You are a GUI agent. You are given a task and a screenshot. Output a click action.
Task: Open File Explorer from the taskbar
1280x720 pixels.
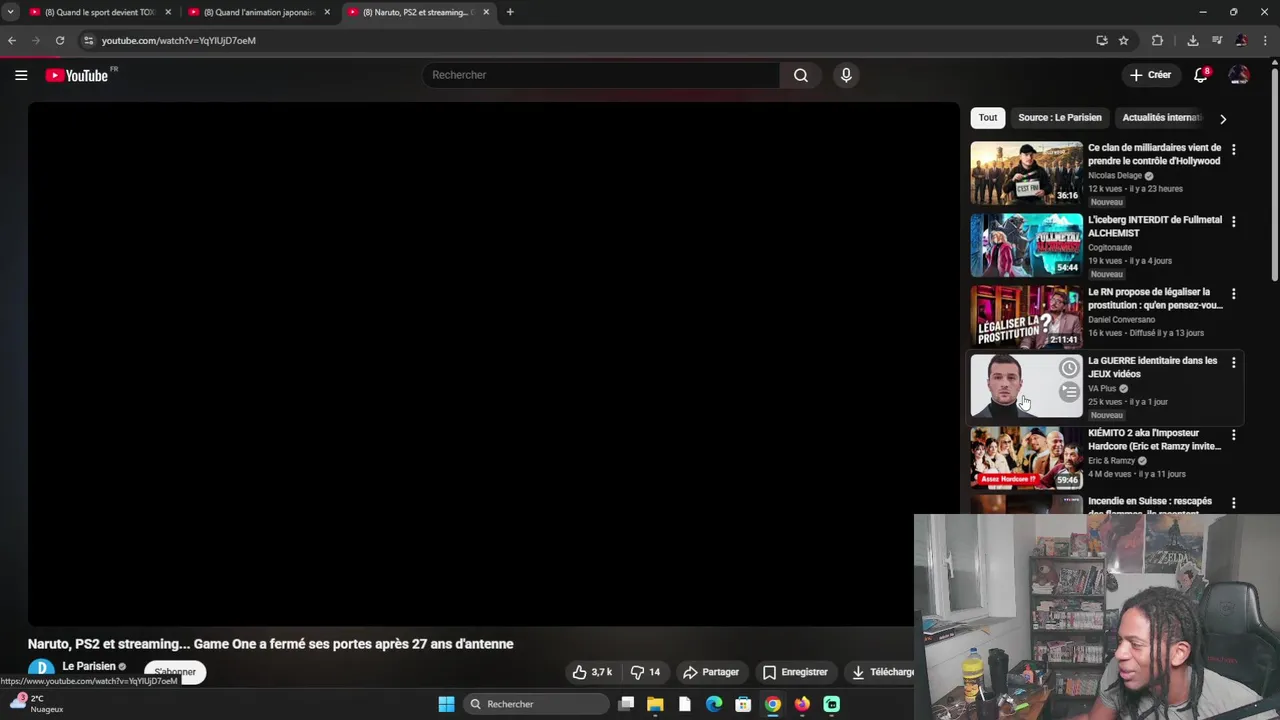[655, 704]
